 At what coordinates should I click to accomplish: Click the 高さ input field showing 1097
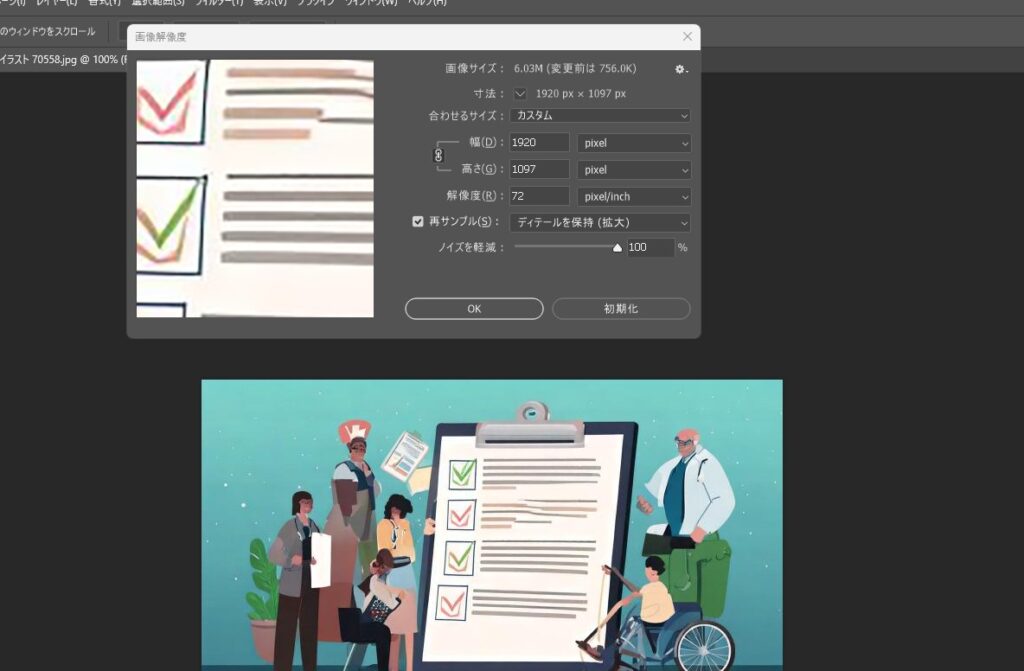[x=539, y=169]
